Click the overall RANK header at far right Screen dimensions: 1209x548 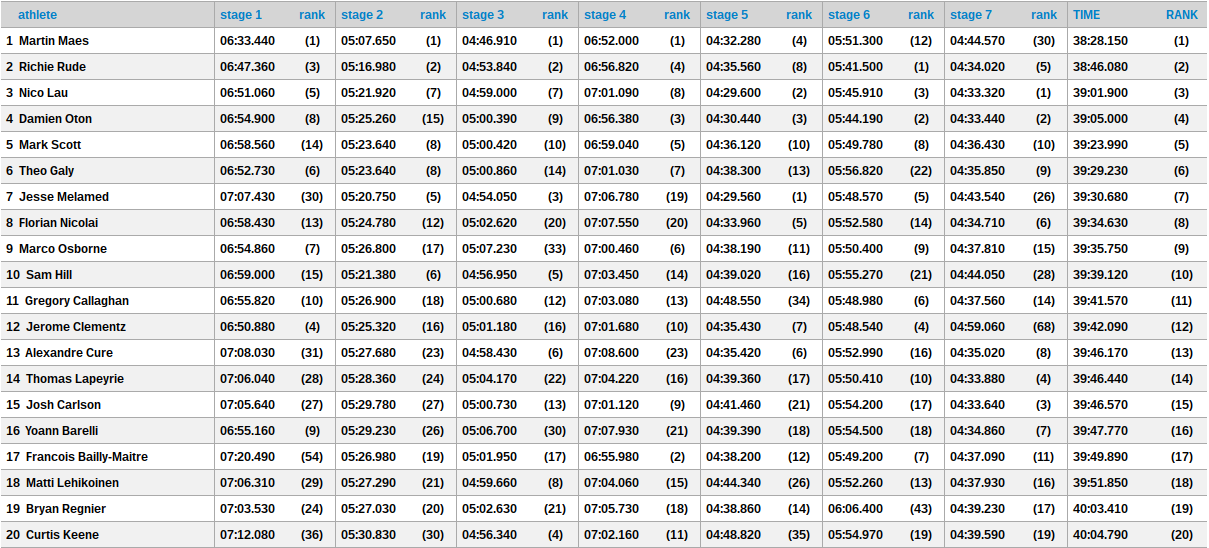coord(1181,15)
